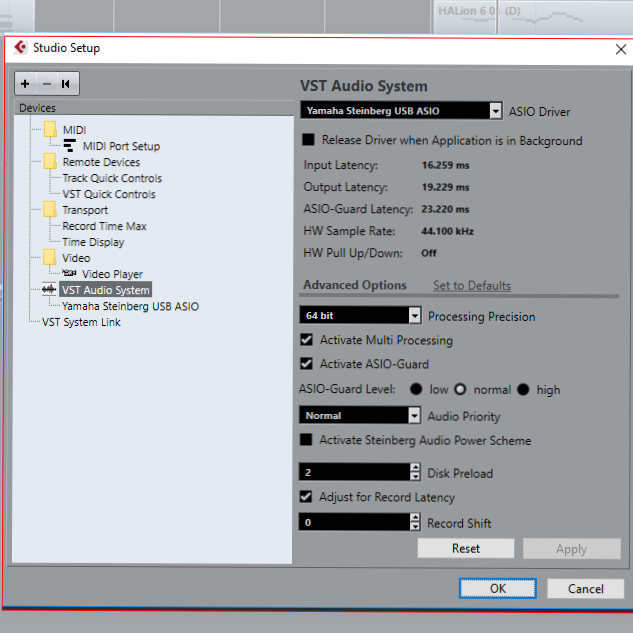This screenshot has width=633, height=633.
Task: Click the Output Latency value 19.229 ms
Action: pos(446,187)
